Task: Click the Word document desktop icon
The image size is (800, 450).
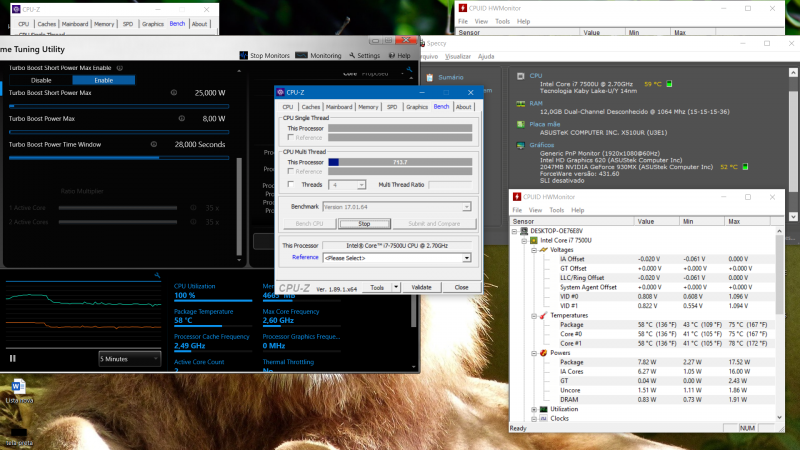Action: 18,386
